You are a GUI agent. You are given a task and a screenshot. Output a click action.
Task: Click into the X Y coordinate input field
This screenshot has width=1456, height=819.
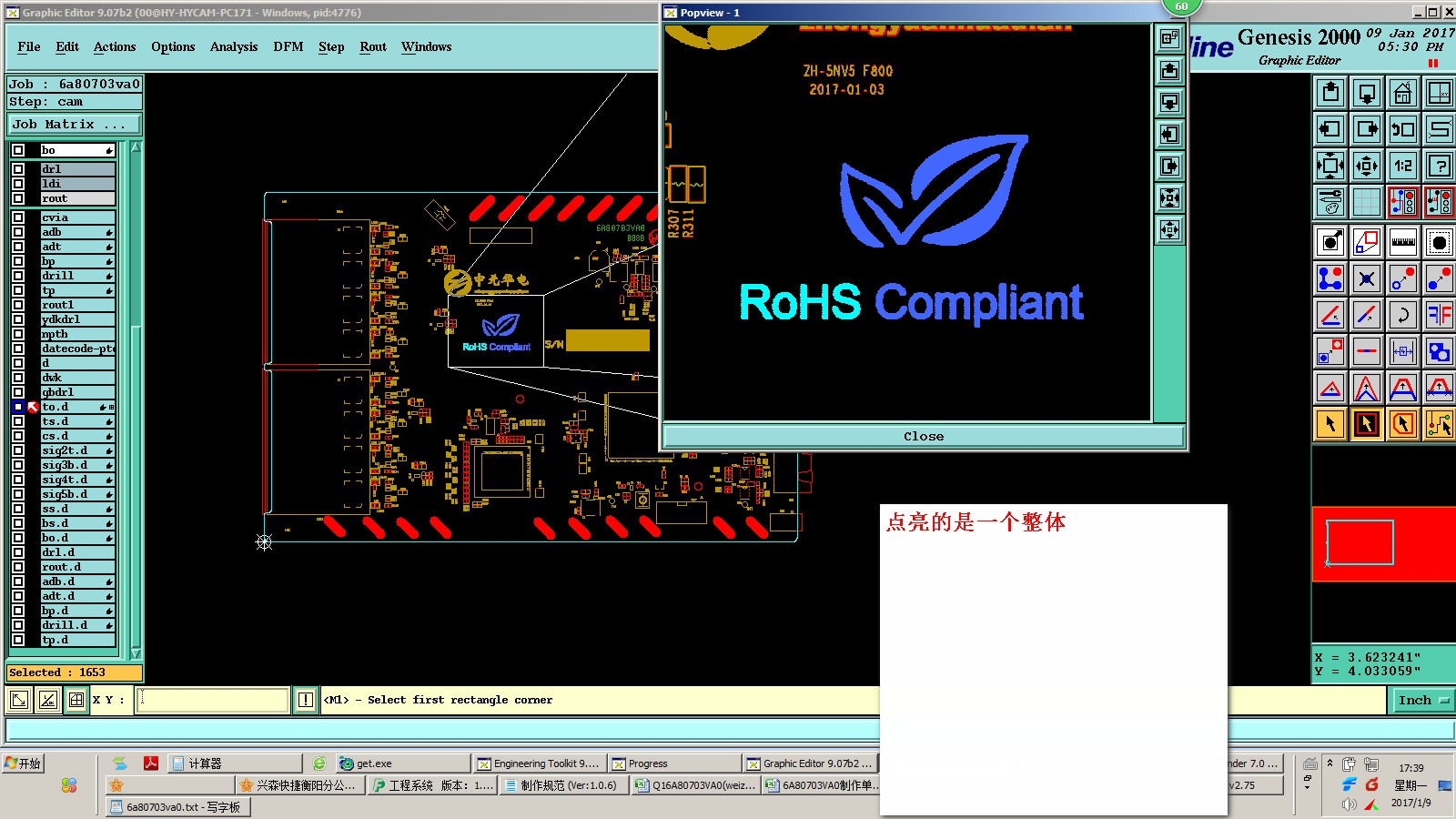213,700
